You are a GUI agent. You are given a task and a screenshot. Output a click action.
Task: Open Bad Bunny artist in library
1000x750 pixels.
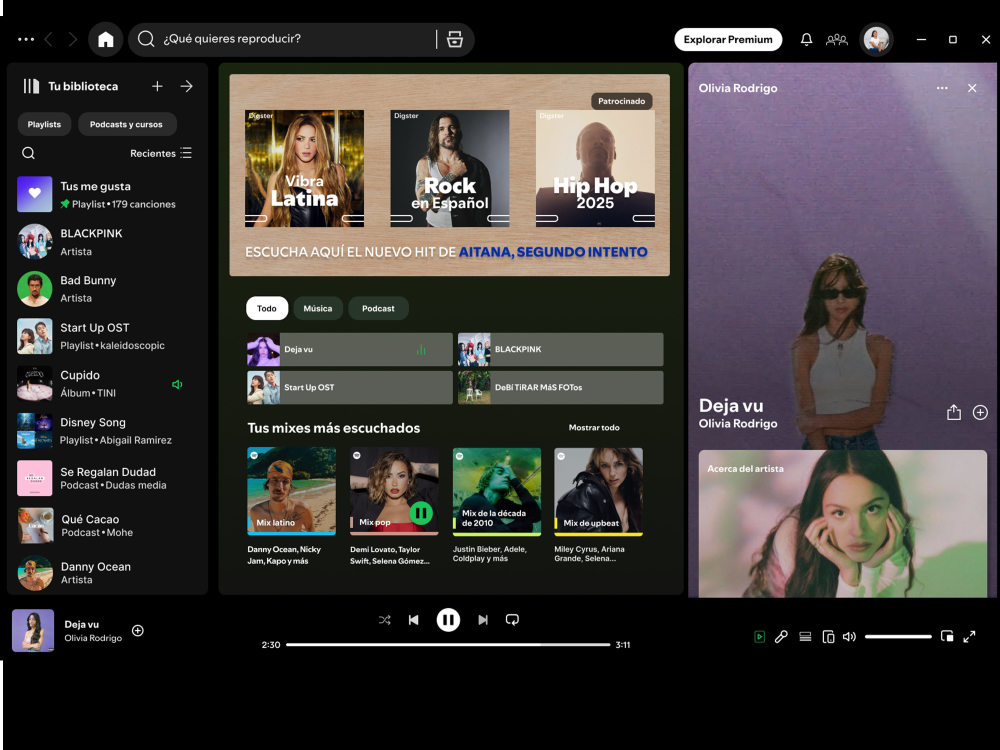point(107,289)
